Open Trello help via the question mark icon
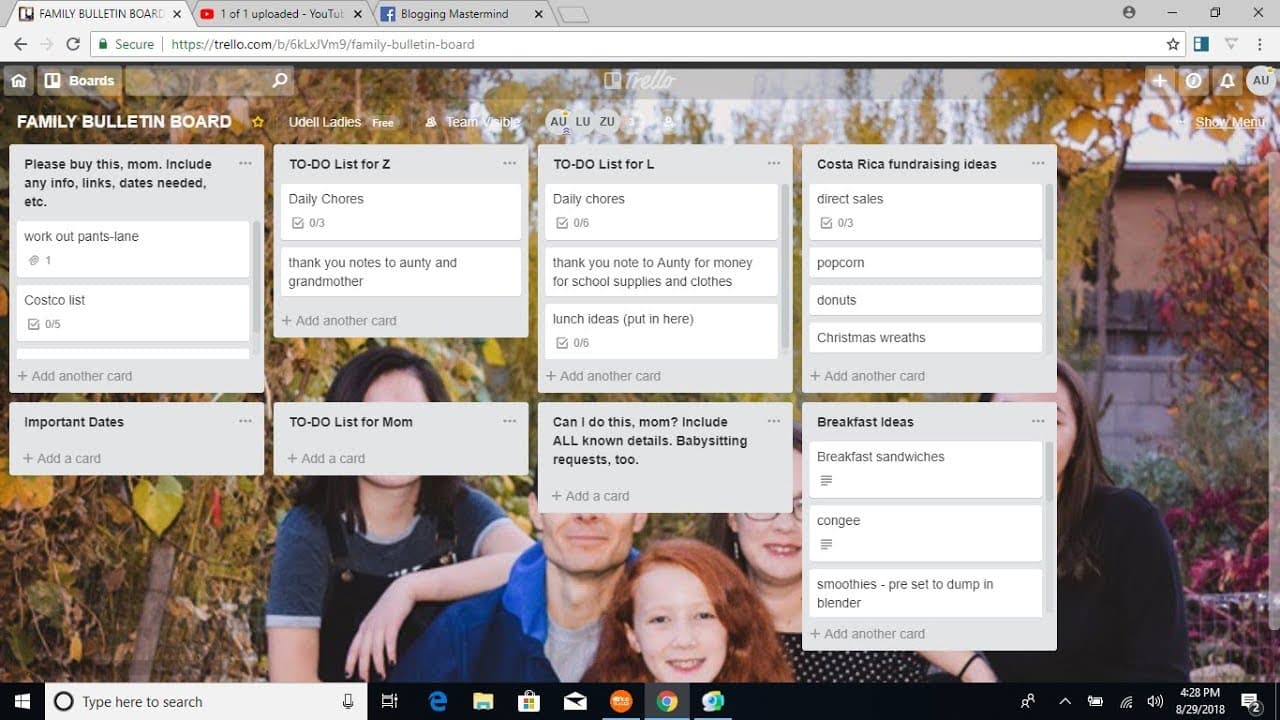Image resolution: width=1280 pixels, height=720 pixels. [1193, 80]
